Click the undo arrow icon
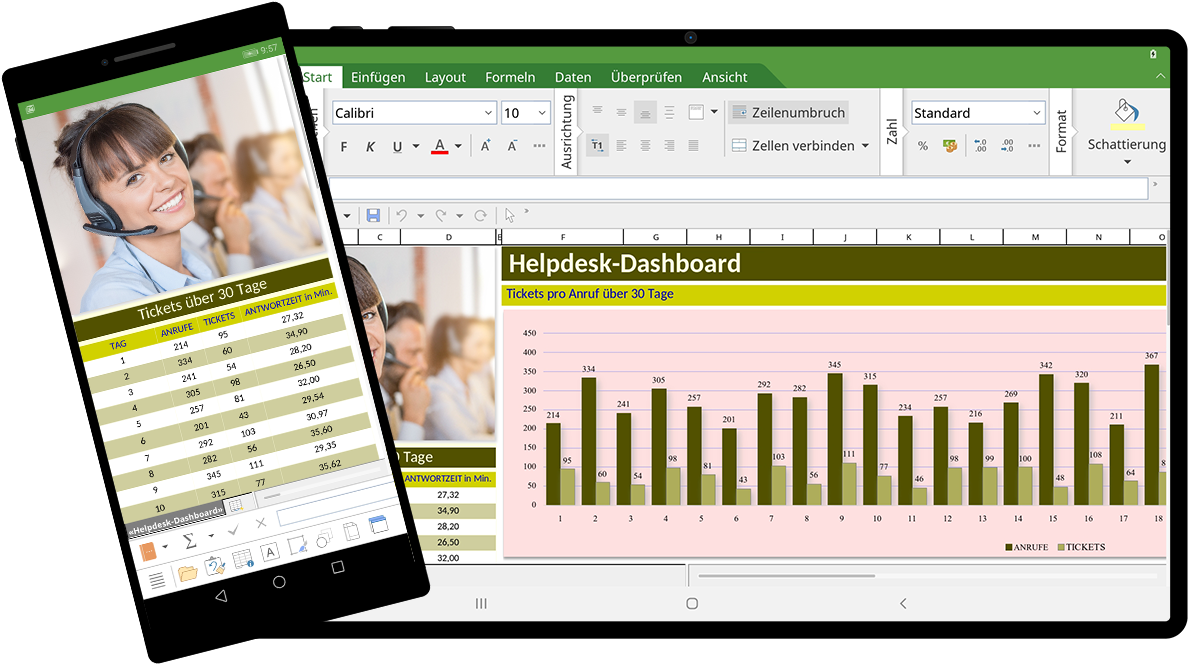 (402, 215)
